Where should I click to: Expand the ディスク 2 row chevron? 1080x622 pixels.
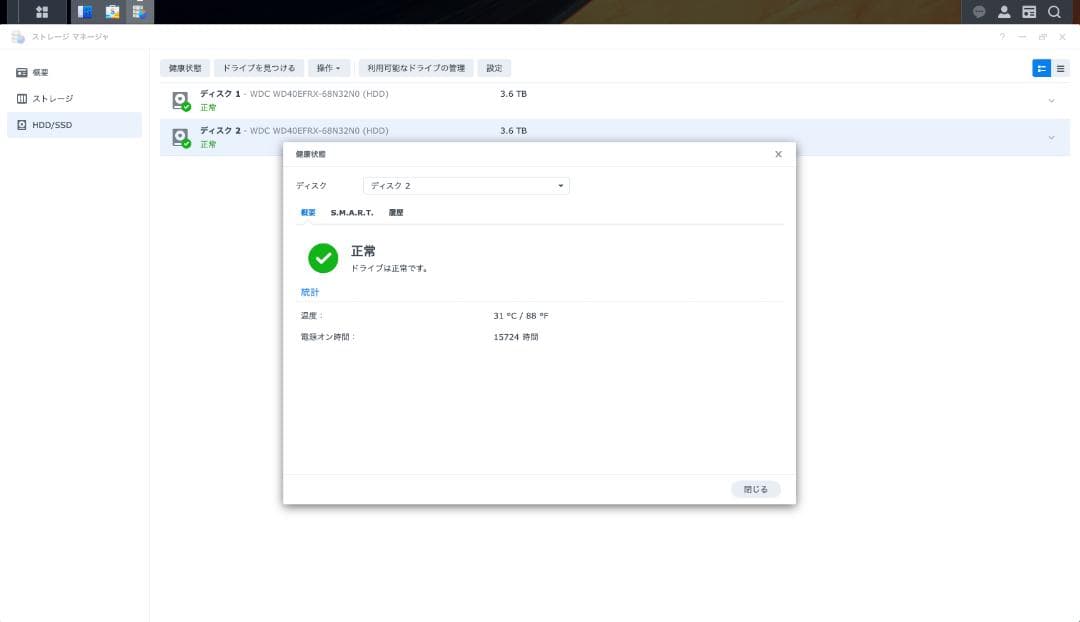point(1051,138)
